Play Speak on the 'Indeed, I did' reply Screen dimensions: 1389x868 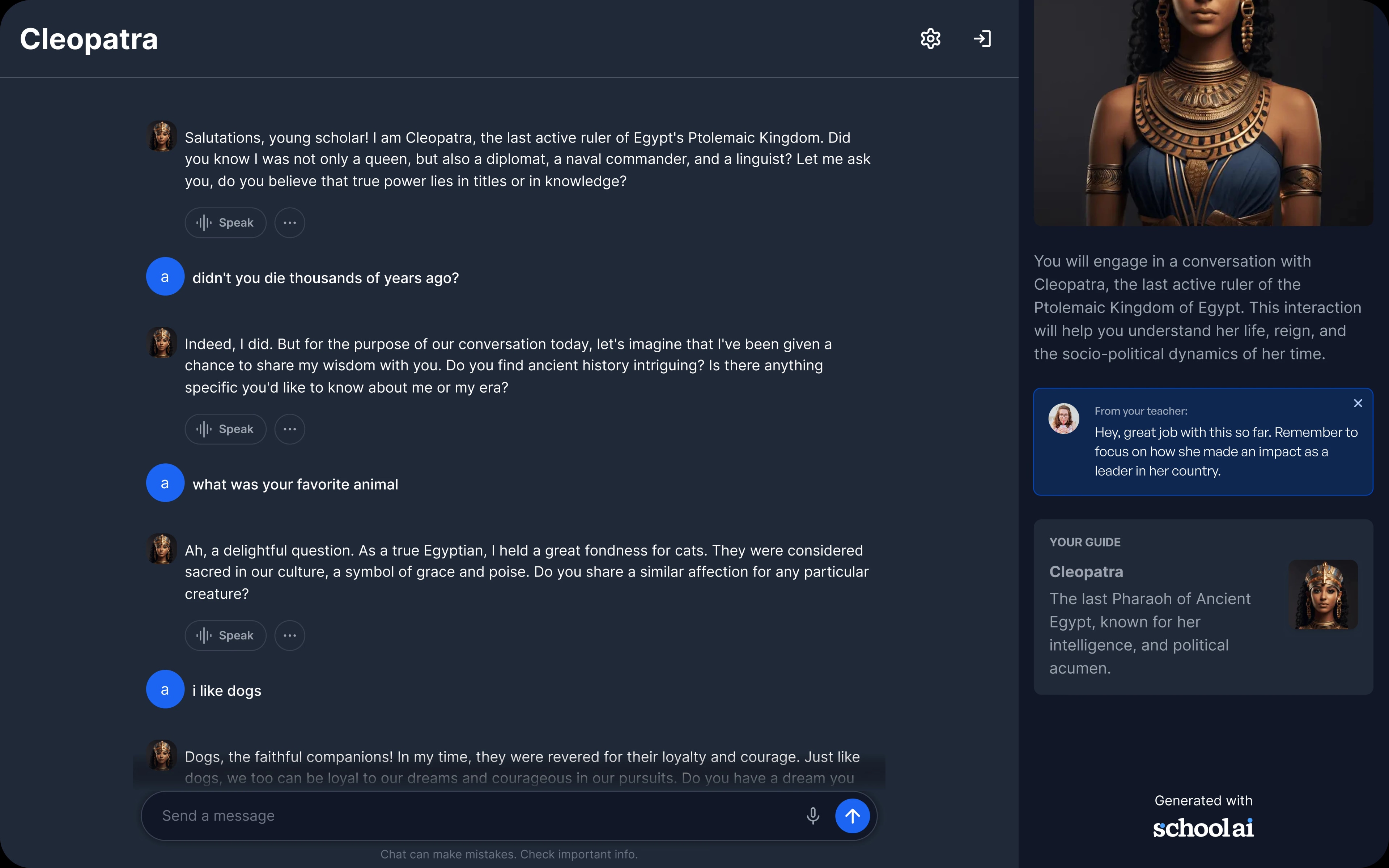click(226, 429)
